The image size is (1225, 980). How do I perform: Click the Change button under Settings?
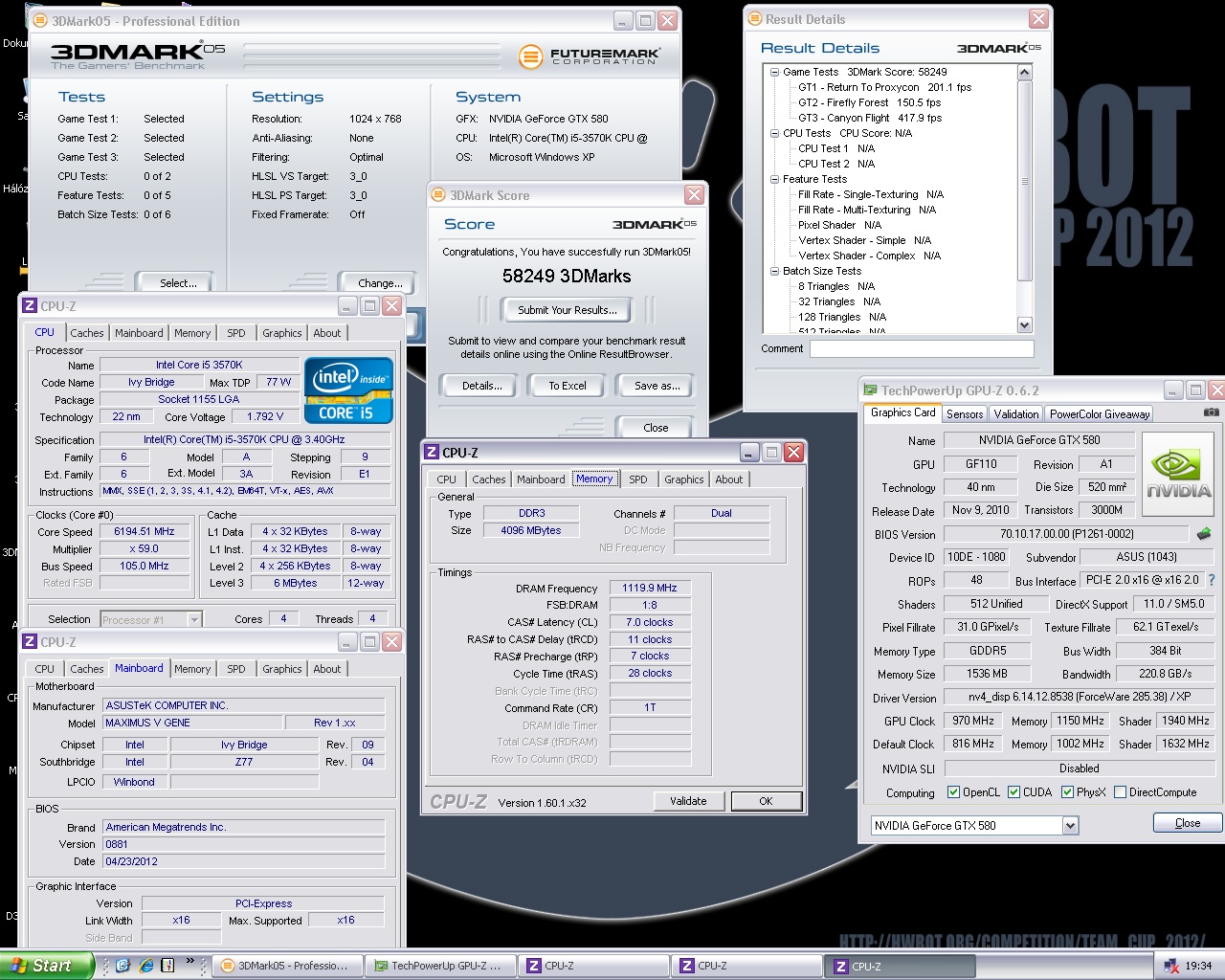pos(380,283)
